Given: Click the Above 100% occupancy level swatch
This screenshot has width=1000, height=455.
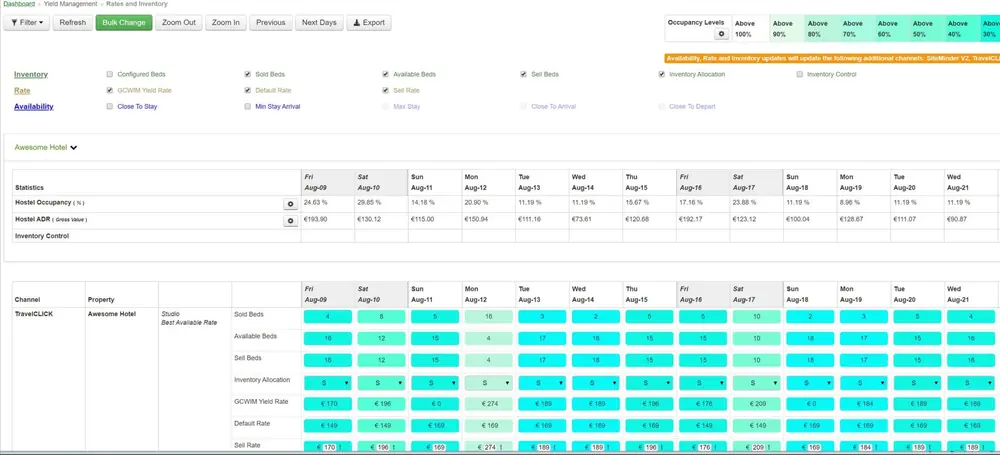Looking at the screenshot, I should point(750,29).
